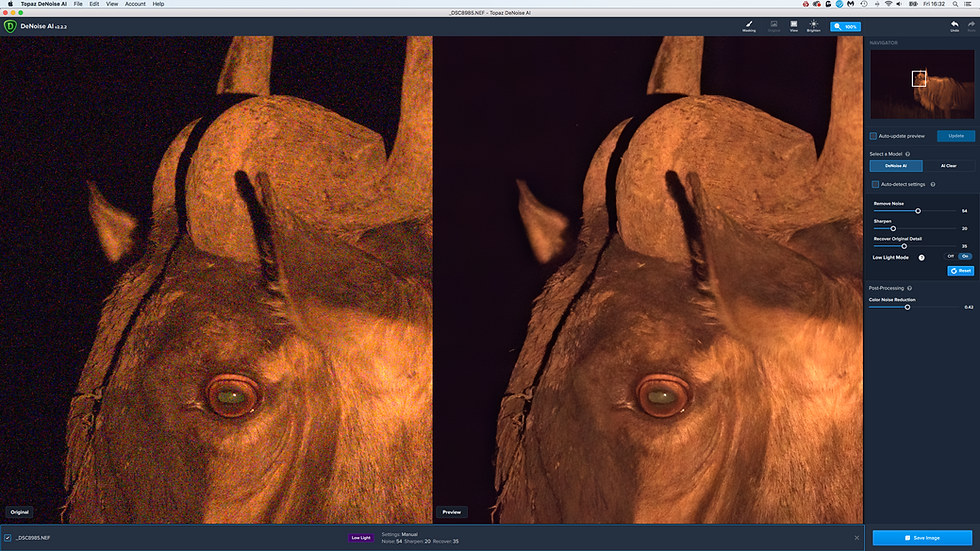The image size is (980, 551).
Task: Click the Wi-Fi menu bar icon
Action: click(888, 4)
